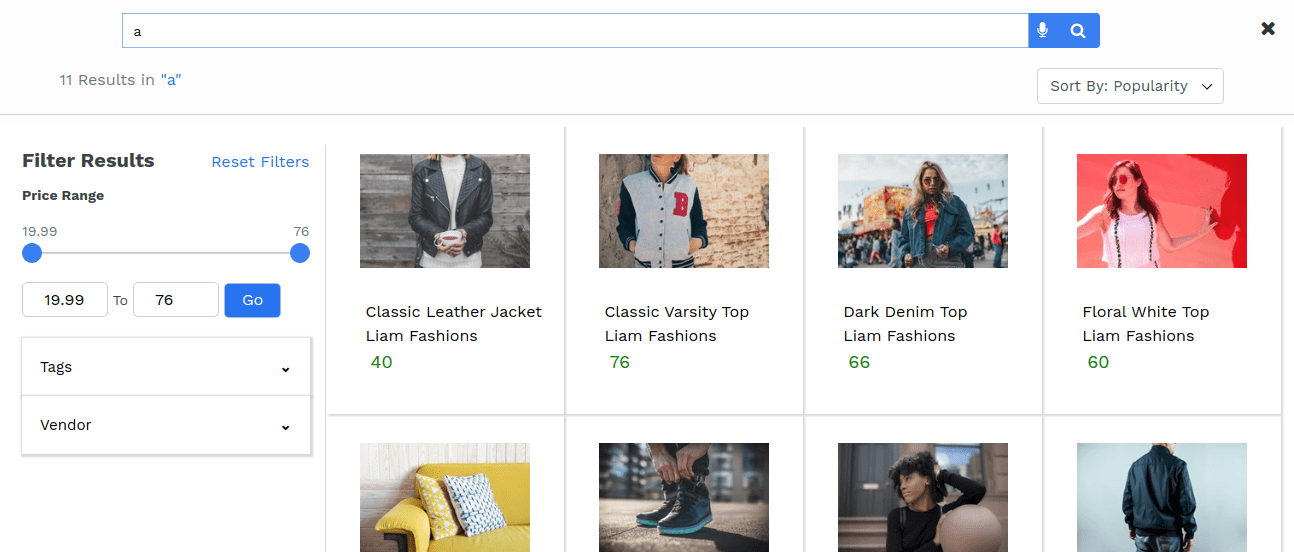This screenshot has height=552, width=1294.
Task: Click the Go price filter button
Action: [252, 300]
